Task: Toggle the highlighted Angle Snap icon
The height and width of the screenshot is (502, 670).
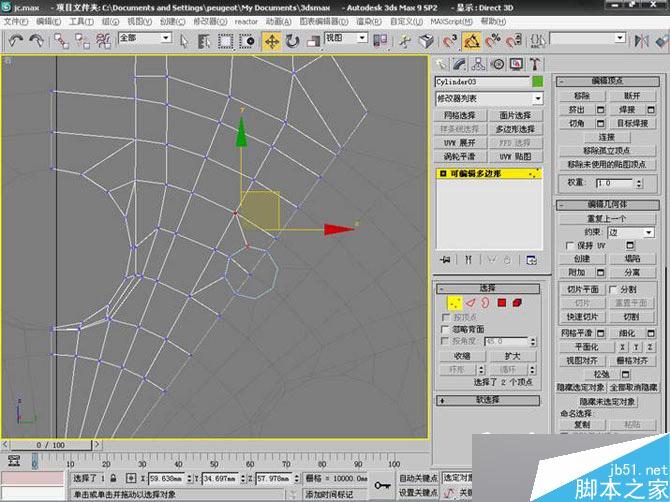Action: (x=471, y=41)
